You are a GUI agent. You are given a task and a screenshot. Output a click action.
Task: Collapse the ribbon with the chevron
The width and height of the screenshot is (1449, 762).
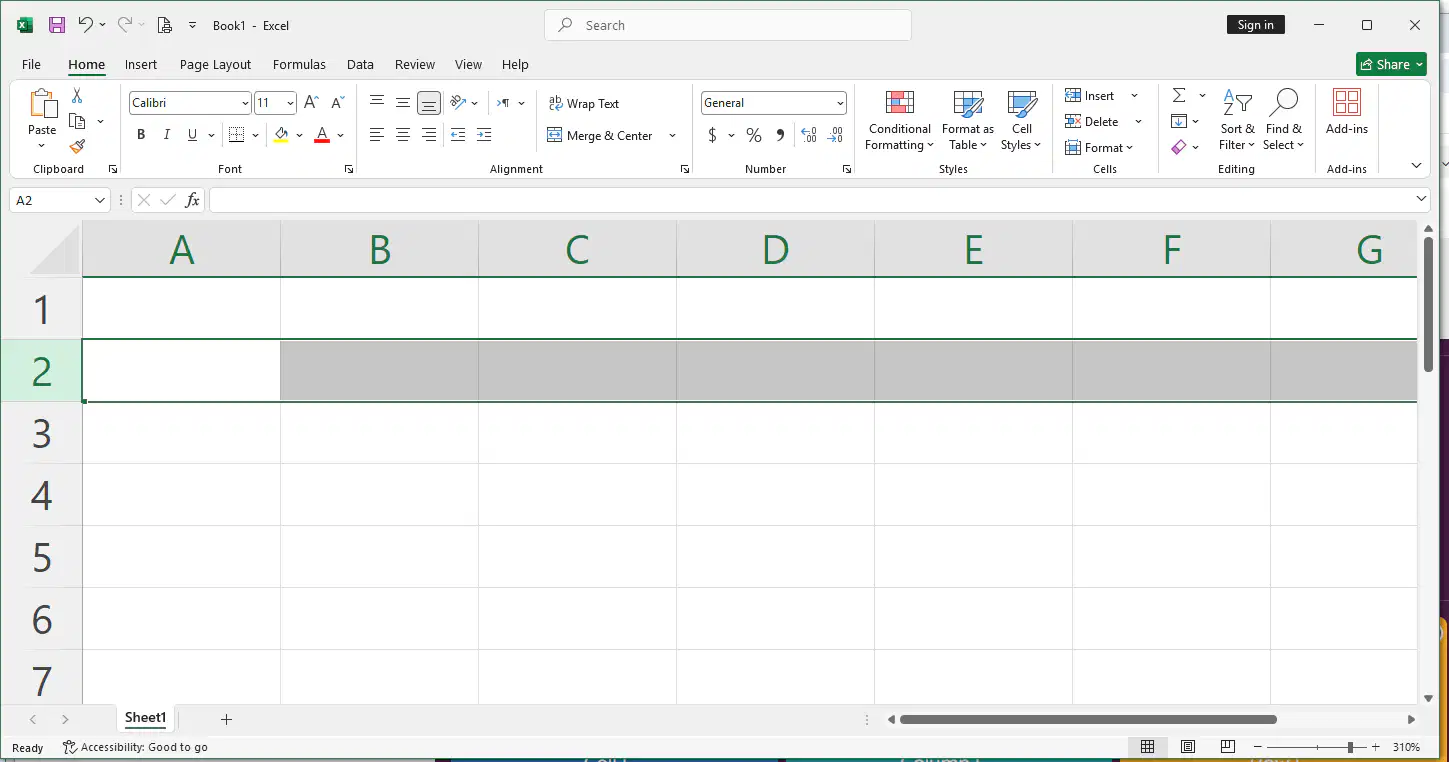[1416, 165]
